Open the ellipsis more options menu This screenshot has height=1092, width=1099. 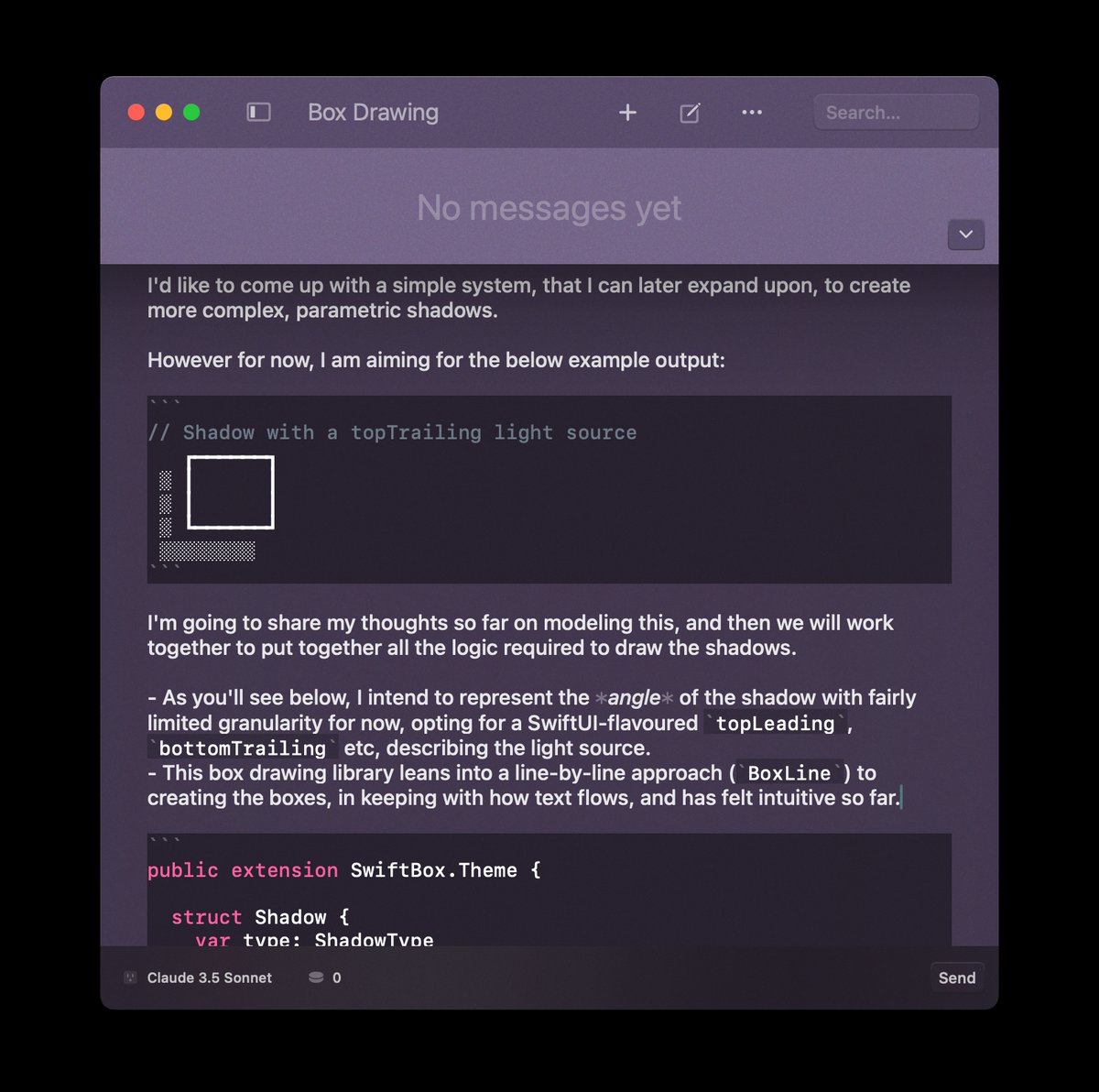point(752,112)
